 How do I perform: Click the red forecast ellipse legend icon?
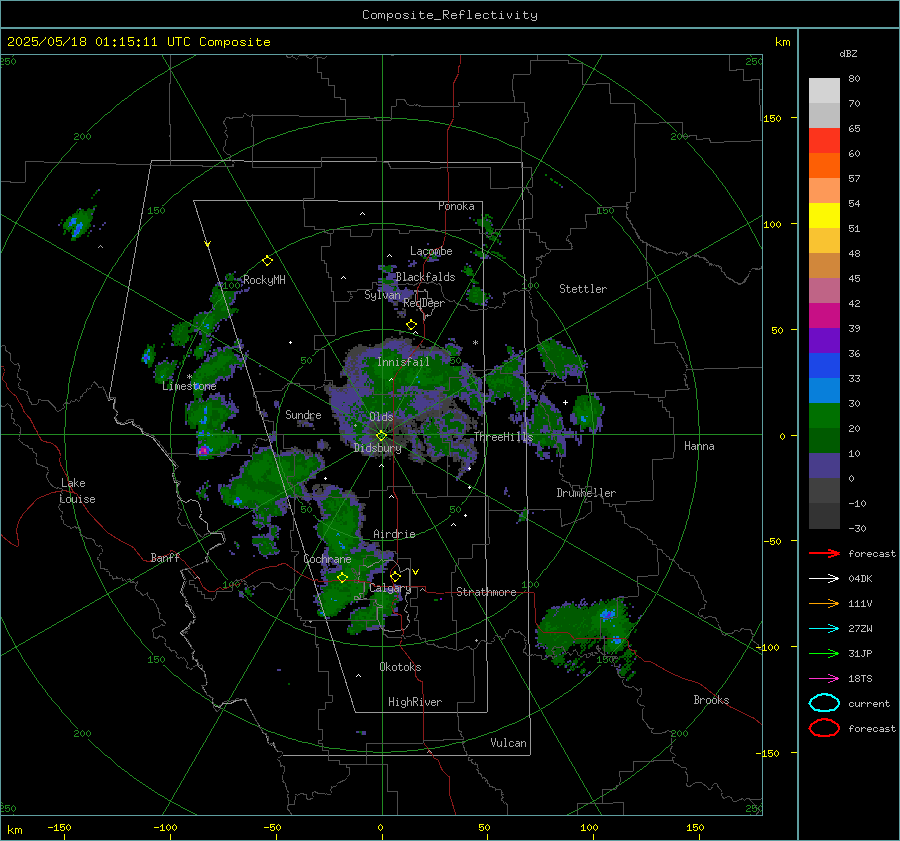[824, 728]
